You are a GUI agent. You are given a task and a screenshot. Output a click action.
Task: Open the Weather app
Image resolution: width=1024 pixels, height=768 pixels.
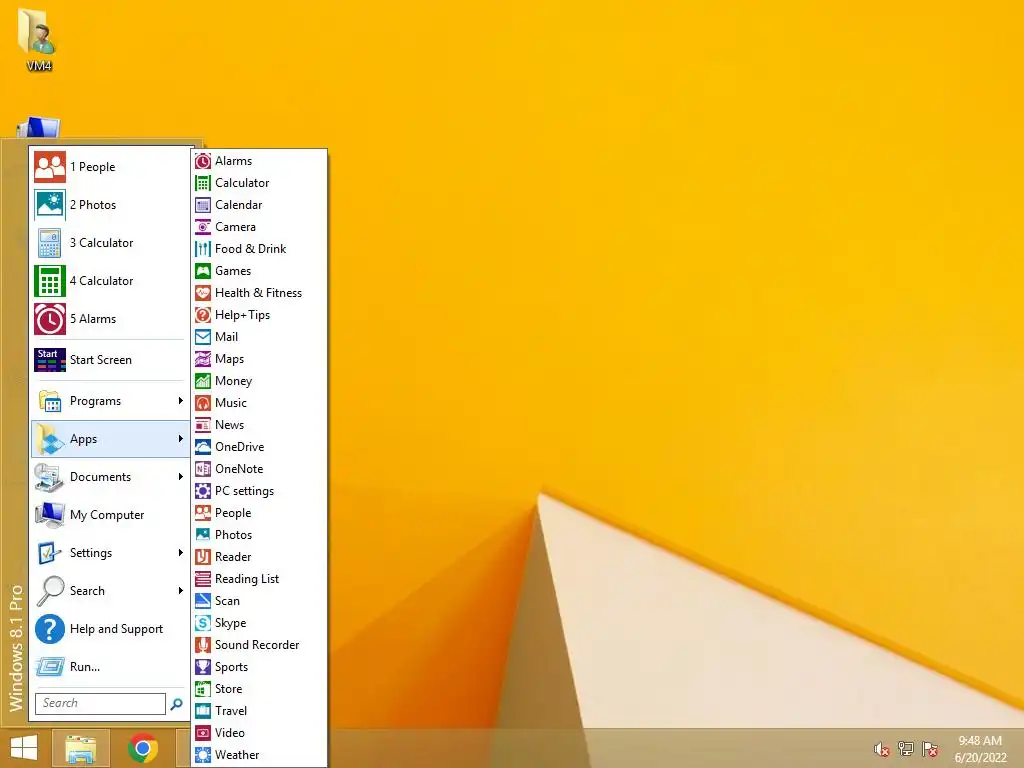[x=259, y=755]
